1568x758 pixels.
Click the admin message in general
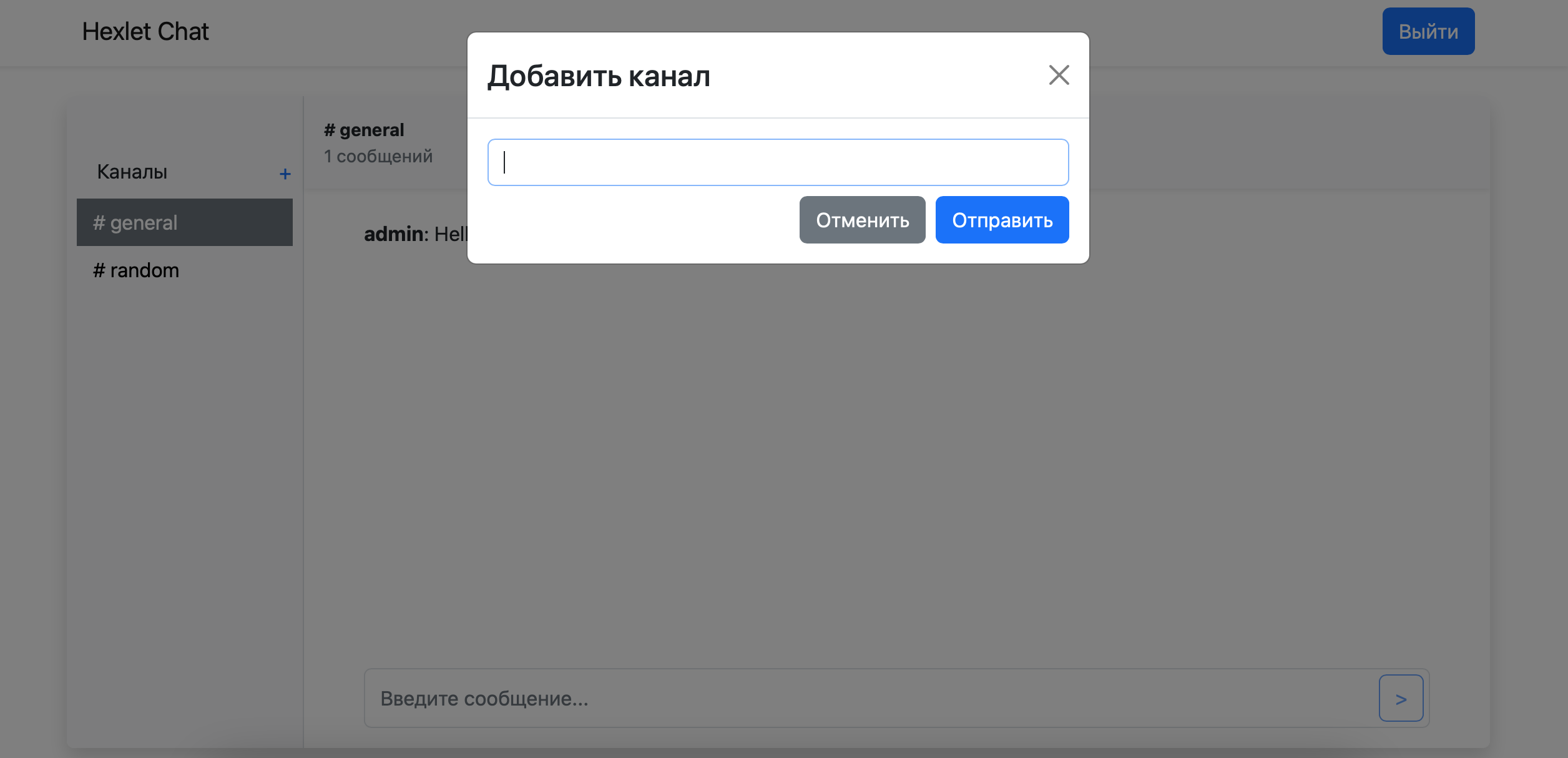pyautogui.click(x=412, y=234)
